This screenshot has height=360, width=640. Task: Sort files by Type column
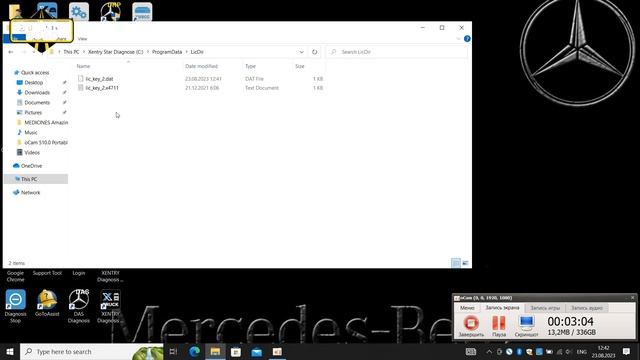point(250,66)
